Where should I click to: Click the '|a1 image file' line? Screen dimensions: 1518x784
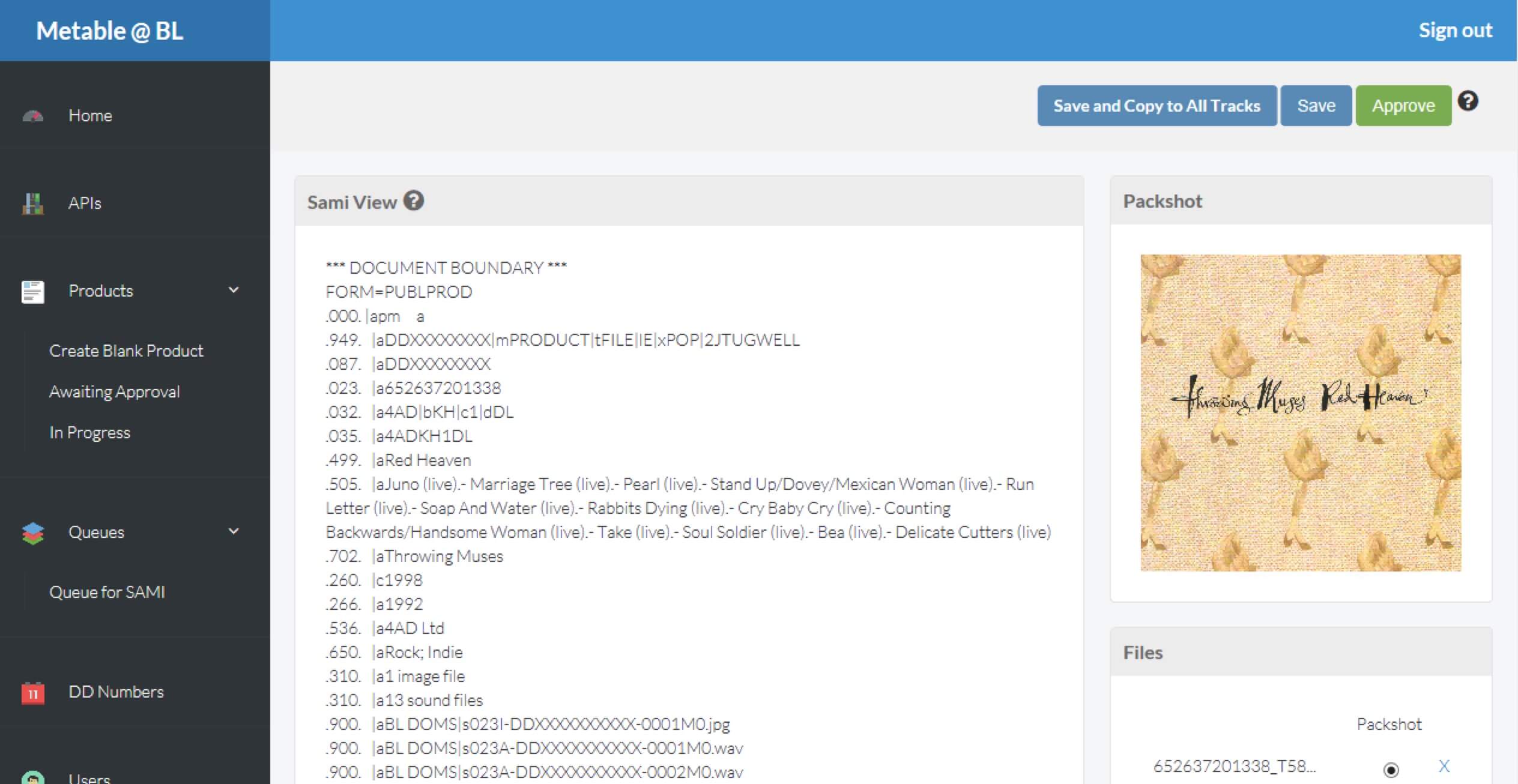(395, 676)
